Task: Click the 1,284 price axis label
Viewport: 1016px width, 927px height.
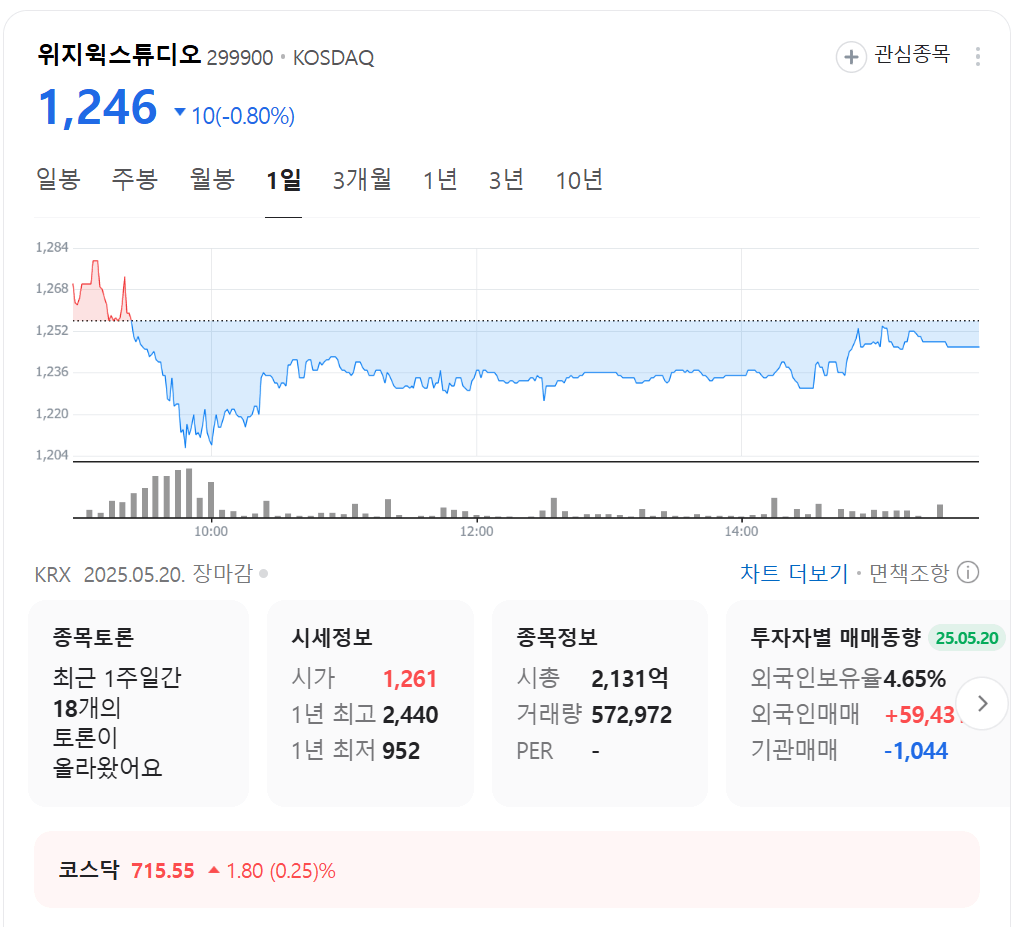Action: tap(52, 247)
